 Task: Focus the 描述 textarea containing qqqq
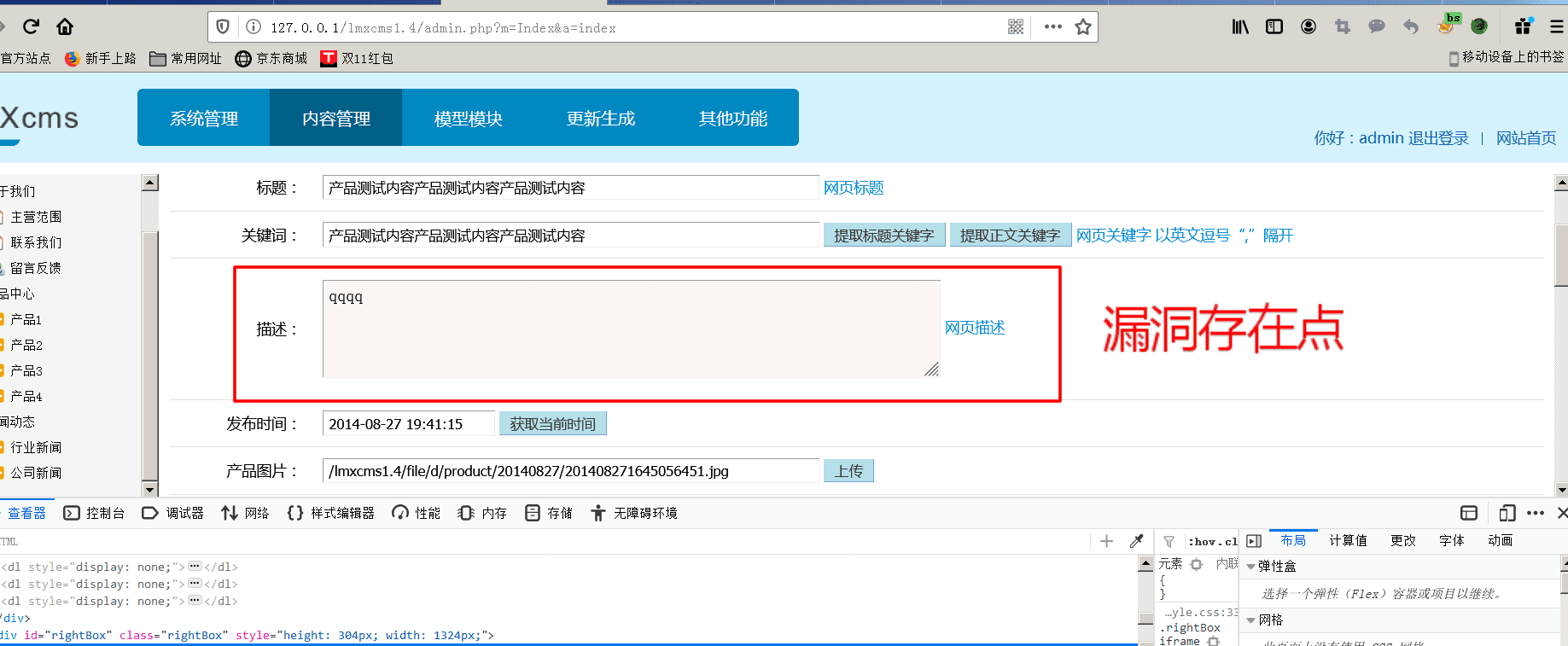pos(632,329)
